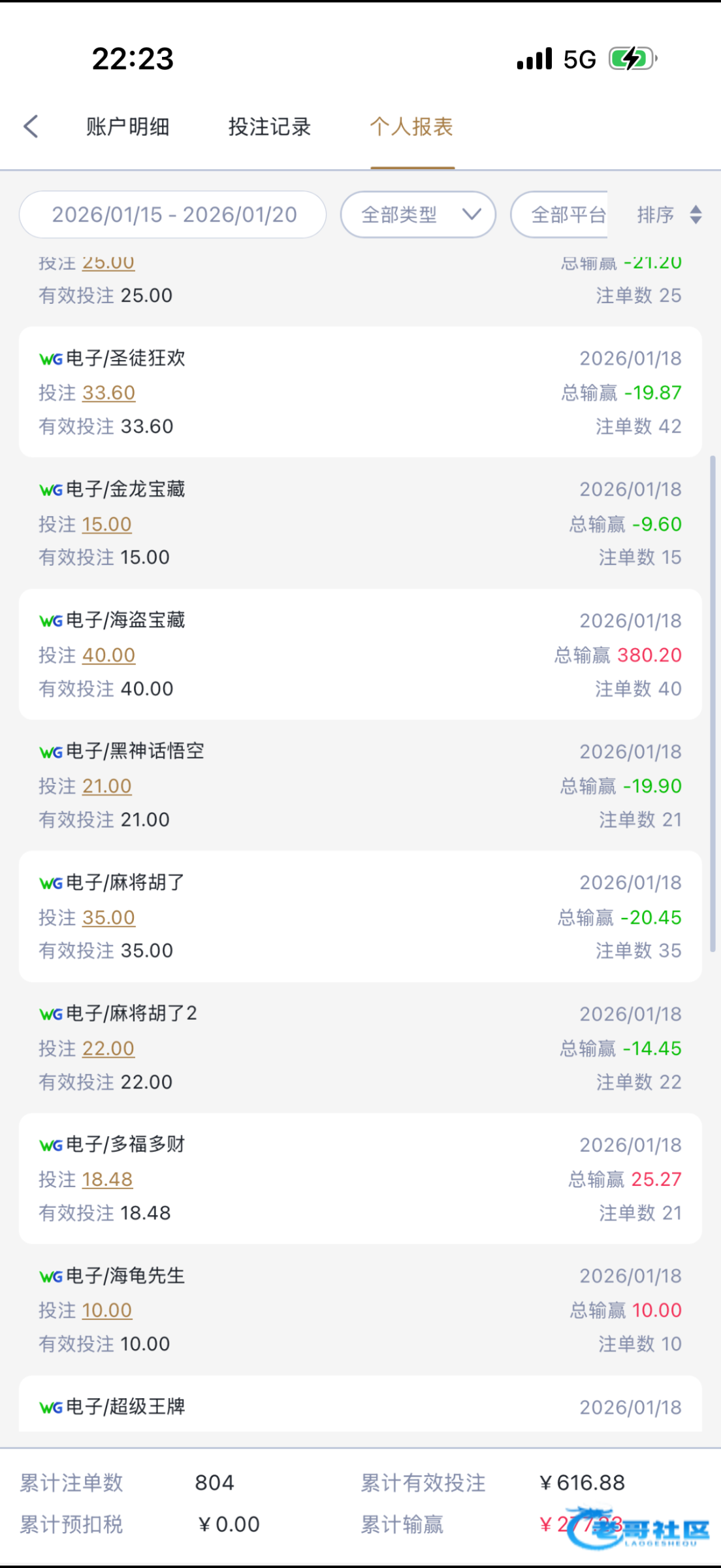The width and height of the screenshot is (721, 1568).
Task: Open the 全部类型 dropdown
Action: point(418,215)
